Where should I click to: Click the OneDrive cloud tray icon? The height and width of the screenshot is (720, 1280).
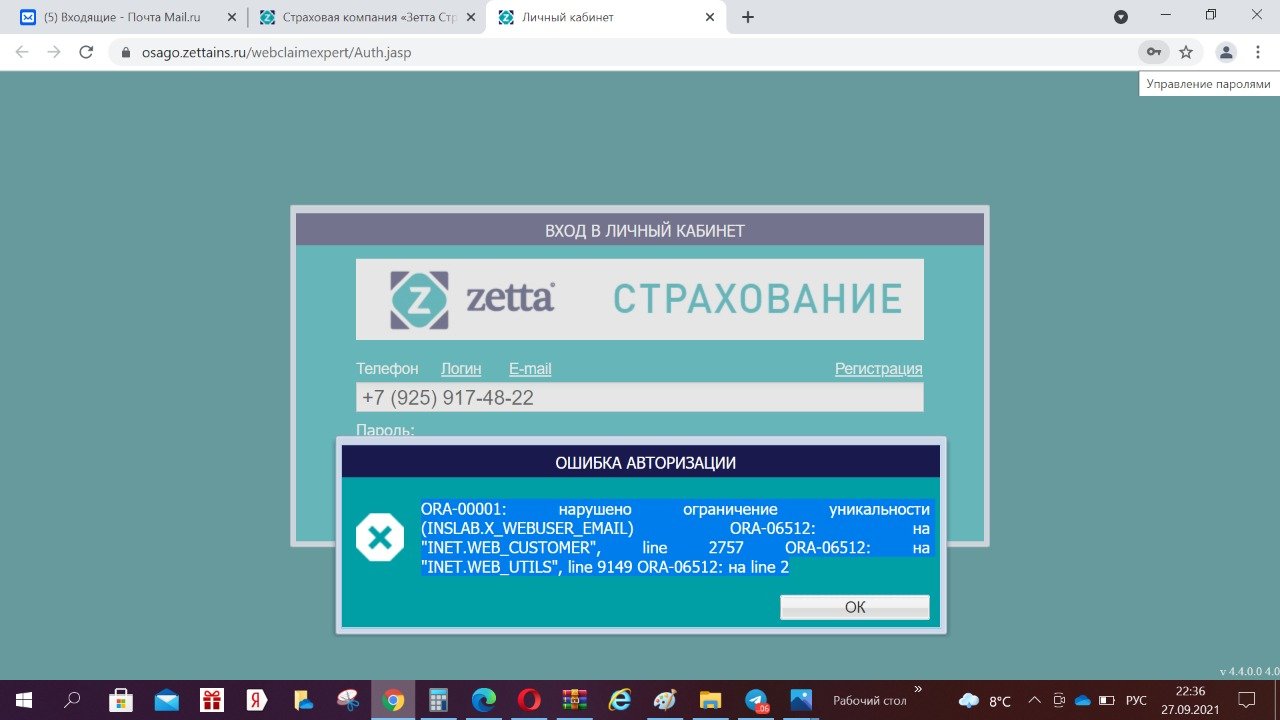(1082, 700)
